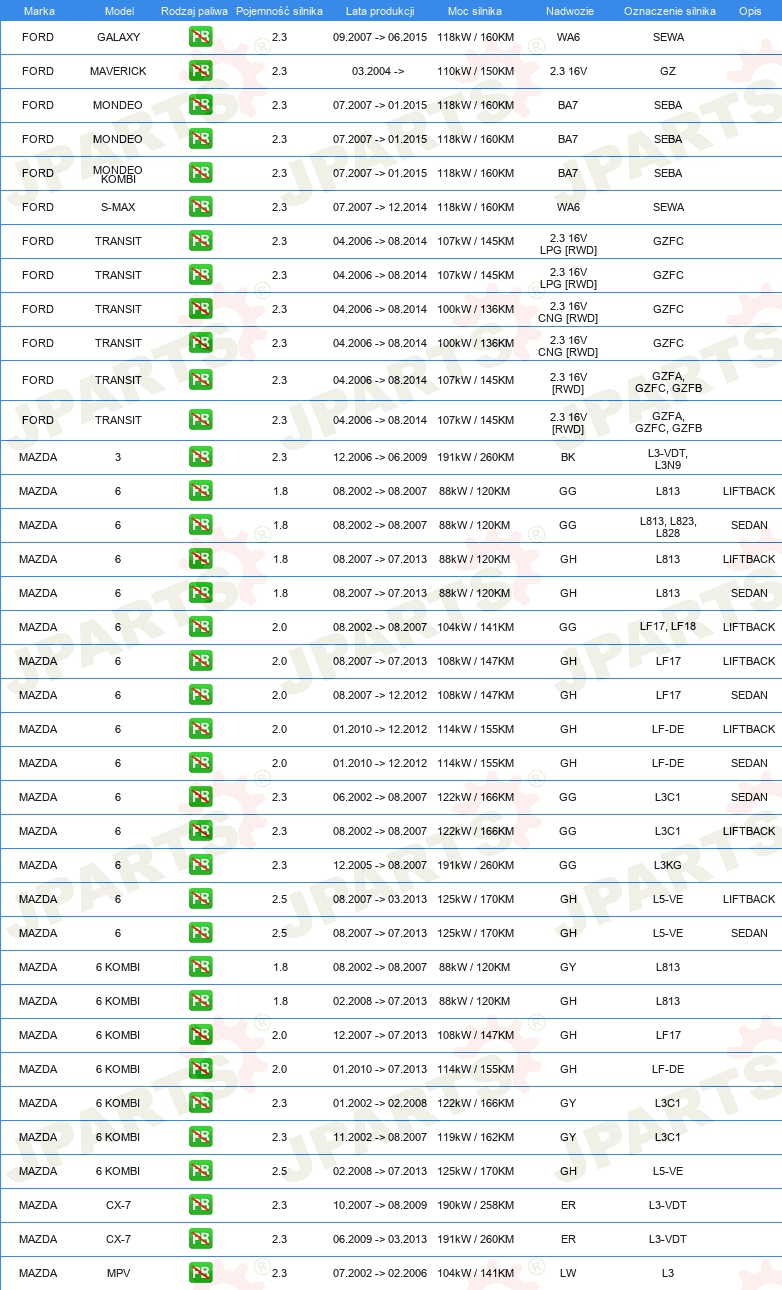Click the LW body cell
This screenshot has height=1290, width=782.
pyautogui.click(x=568, y=1273)
